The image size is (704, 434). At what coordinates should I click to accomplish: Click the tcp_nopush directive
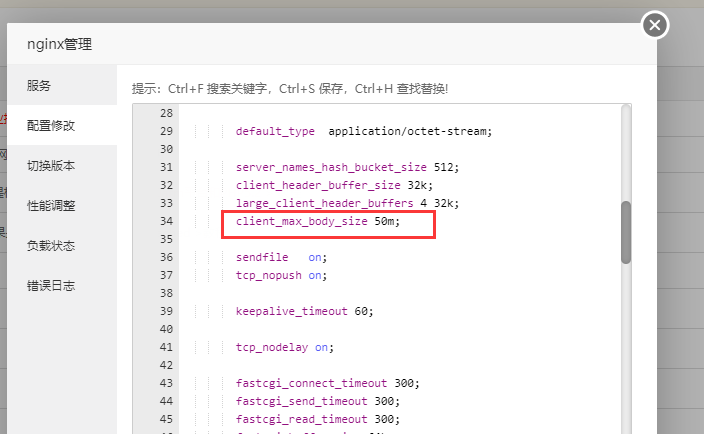[269, 275]
